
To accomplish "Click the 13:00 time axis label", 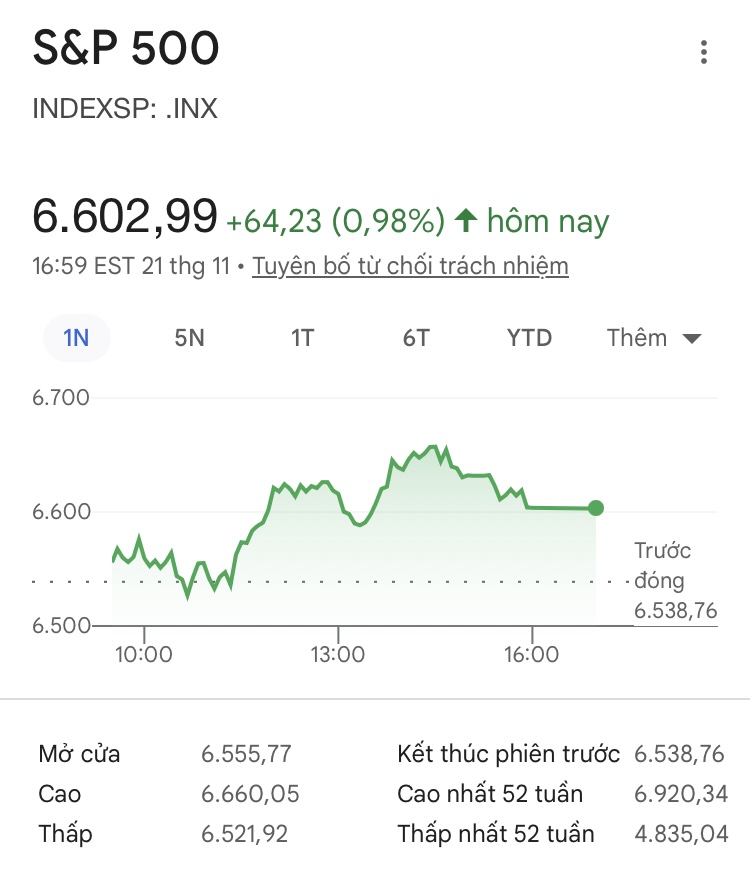I will click(338, 655).
